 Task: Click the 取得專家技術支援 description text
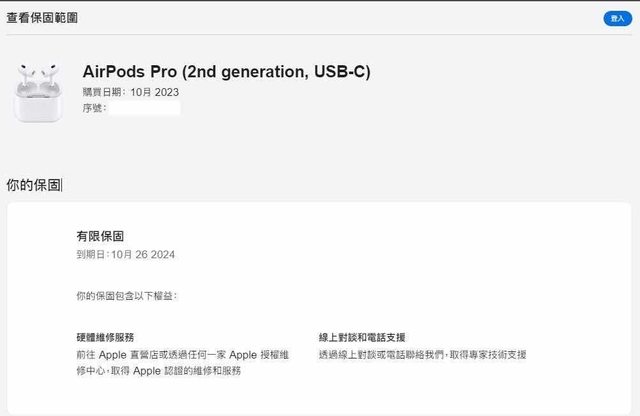422,355
